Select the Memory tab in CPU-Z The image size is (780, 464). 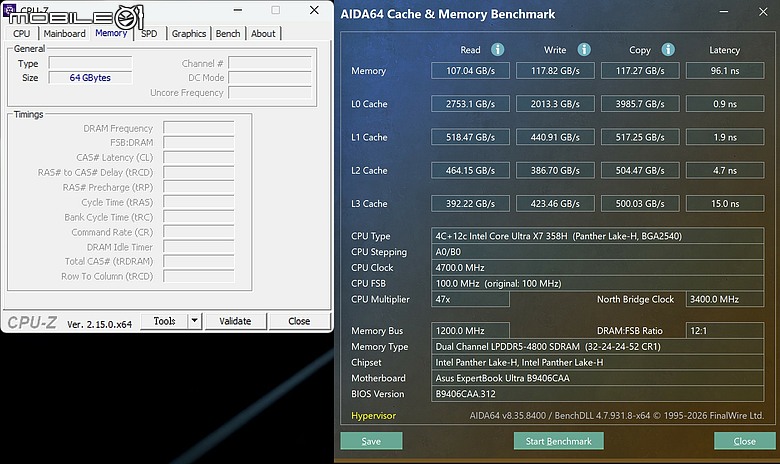click(x=111, y=33)
